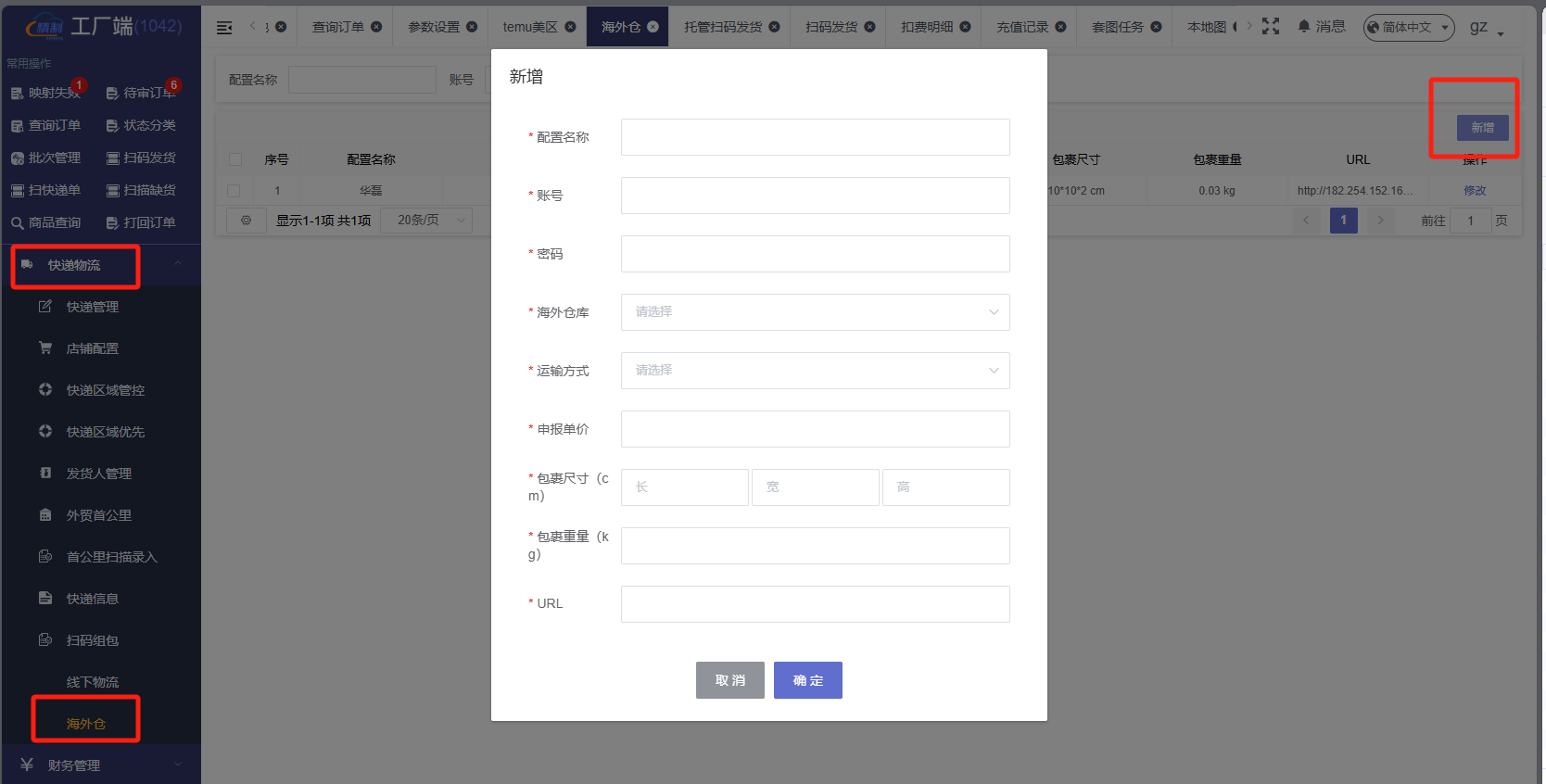Switch to the 扣费明细 tab
1546x784 pixels.
pos(927,27)
